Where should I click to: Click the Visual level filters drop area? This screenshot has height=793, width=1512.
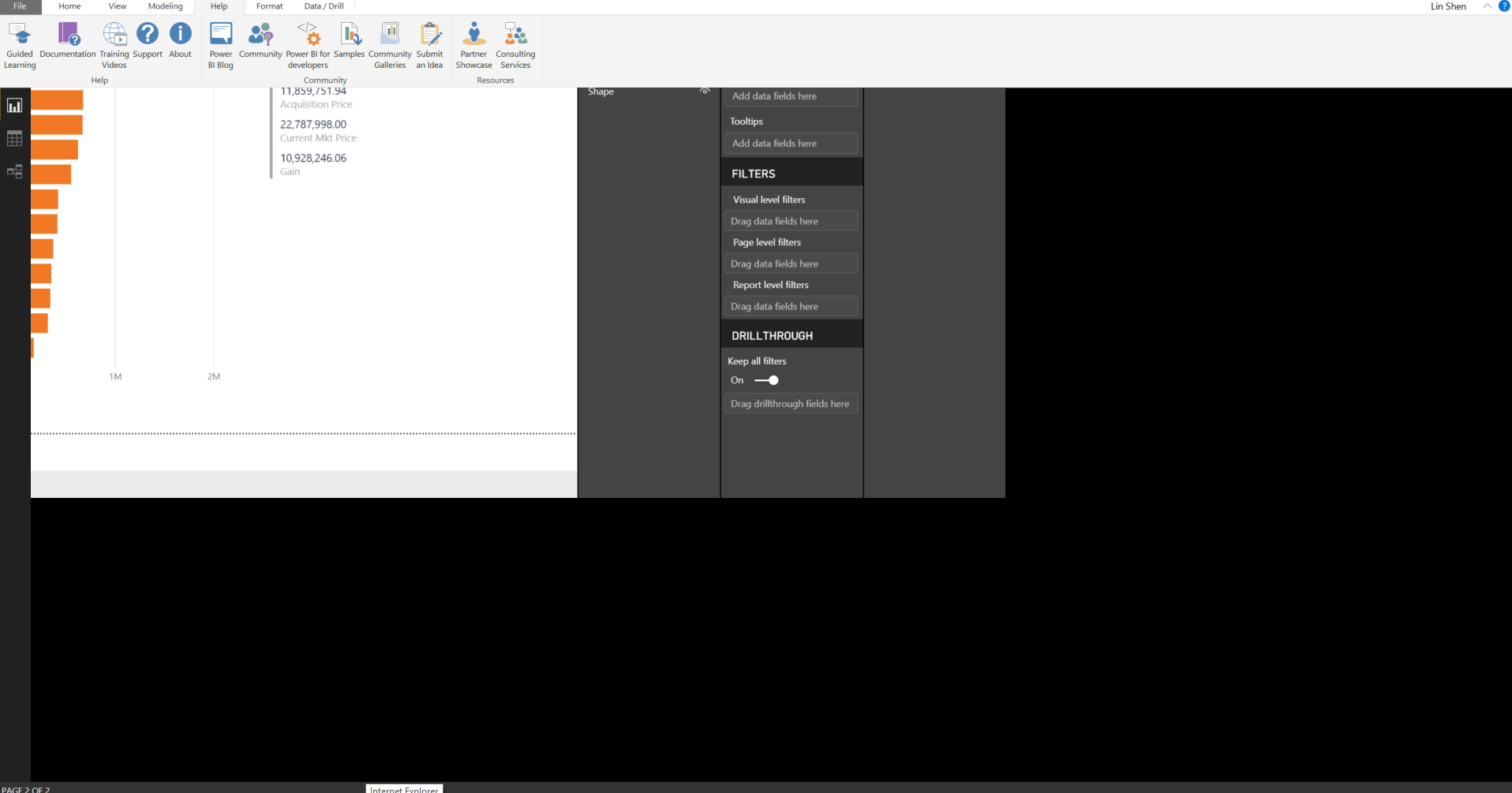click(791, 221)
